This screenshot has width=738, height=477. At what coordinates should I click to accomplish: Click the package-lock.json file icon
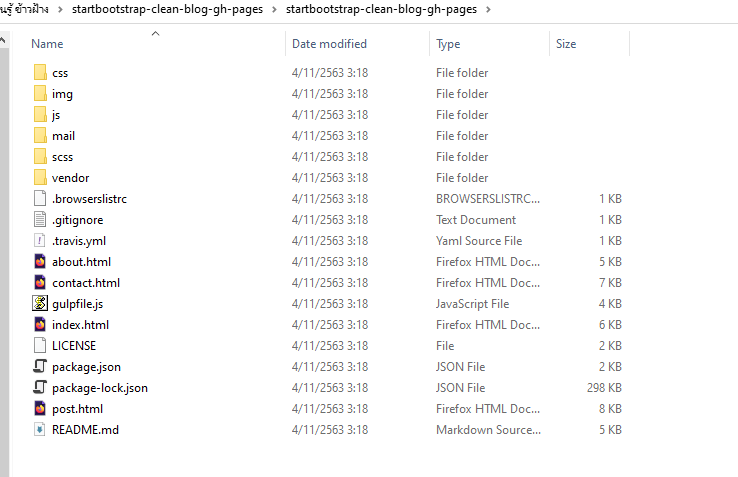click(40, 388)
